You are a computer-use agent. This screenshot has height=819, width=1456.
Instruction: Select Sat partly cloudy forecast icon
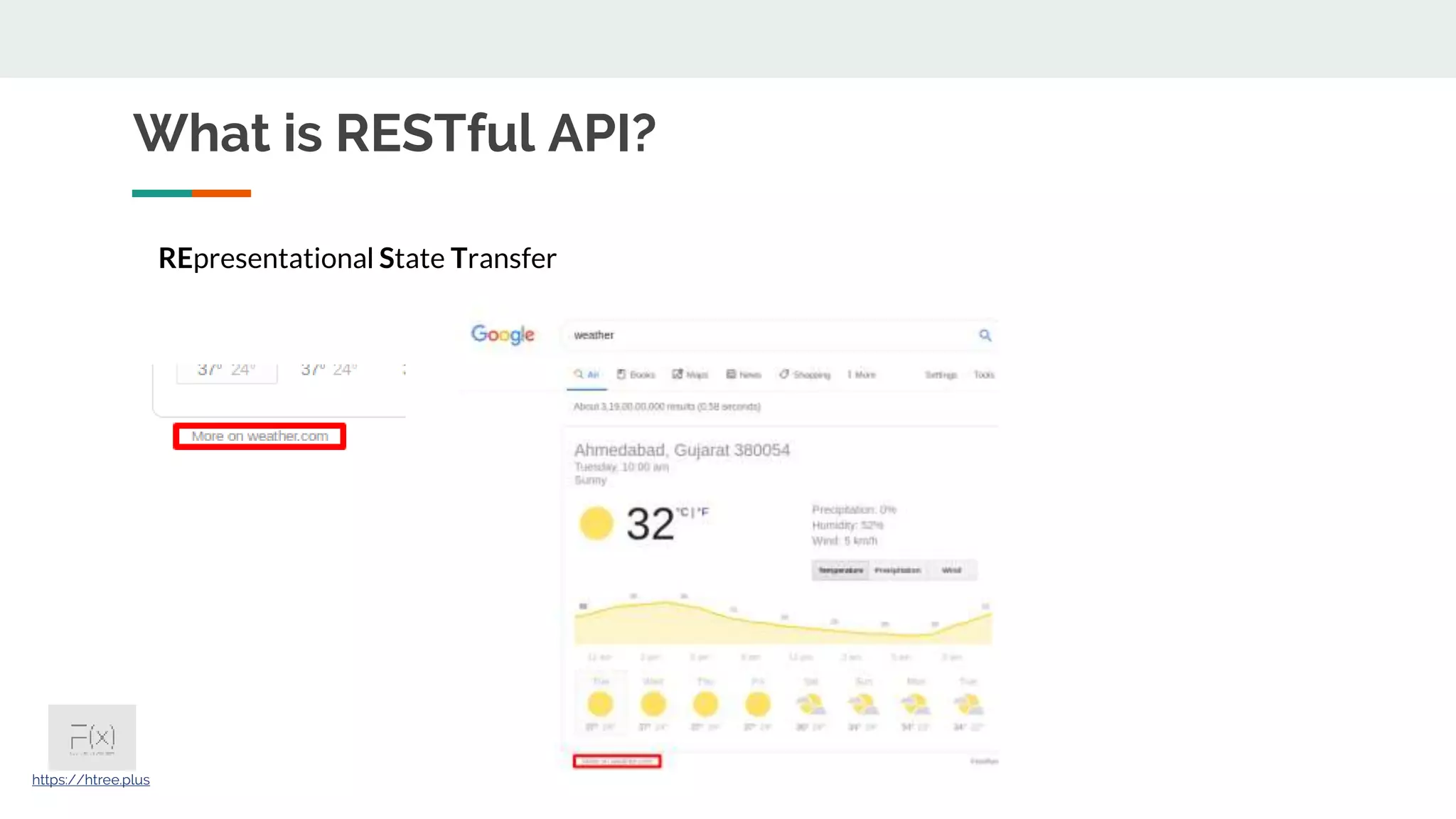click(810, 705)
